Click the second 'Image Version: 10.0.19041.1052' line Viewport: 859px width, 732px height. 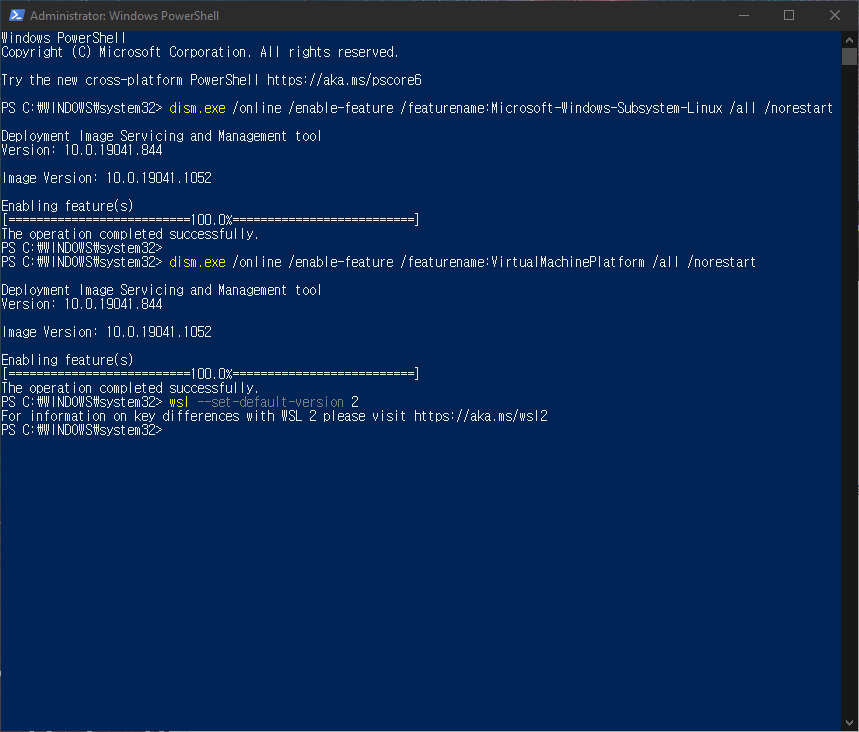[x=106, y=332]
